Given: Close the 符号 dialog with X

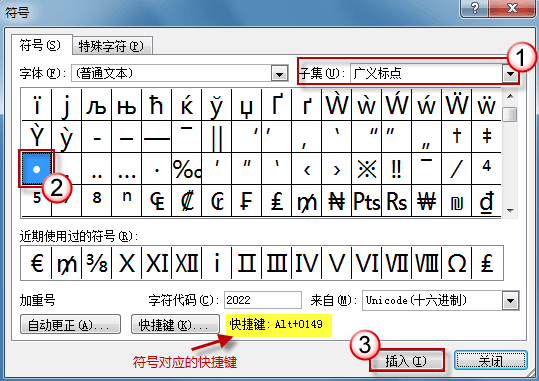Looking at the screenshot, I should coord(512,8).
